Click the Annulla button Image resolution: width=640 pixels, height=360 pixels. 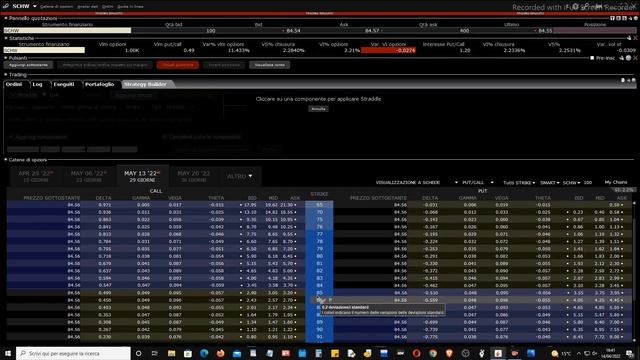318,109
